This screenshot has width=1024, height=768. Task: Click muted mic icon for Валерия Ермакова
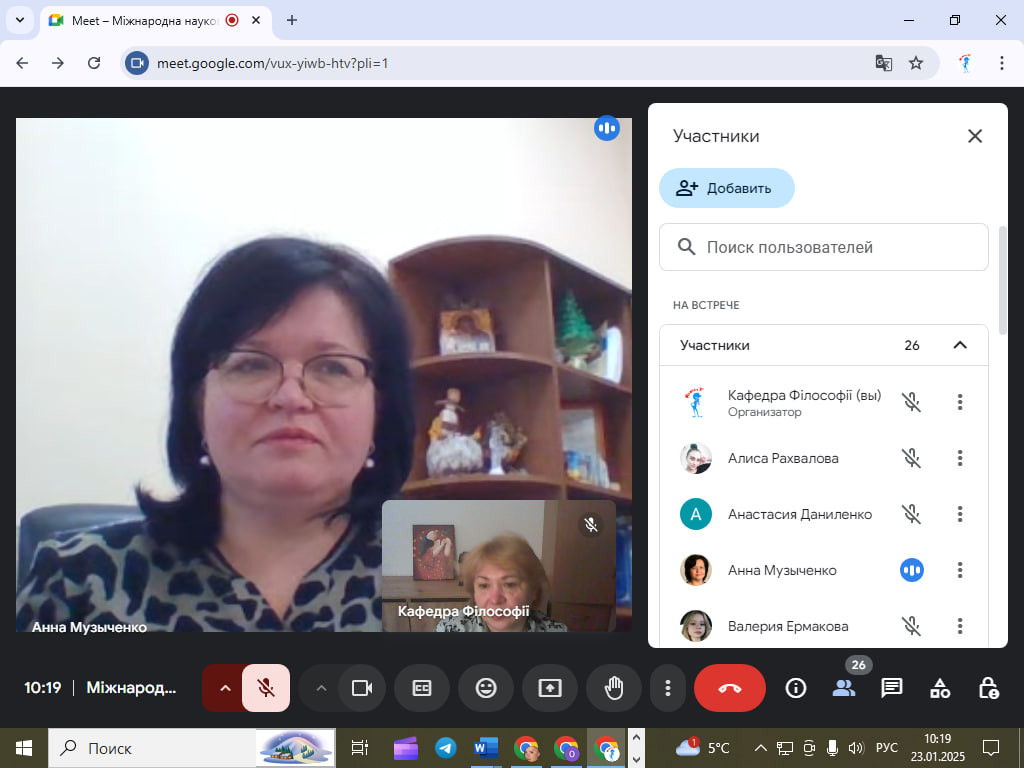tap(912, 626)
